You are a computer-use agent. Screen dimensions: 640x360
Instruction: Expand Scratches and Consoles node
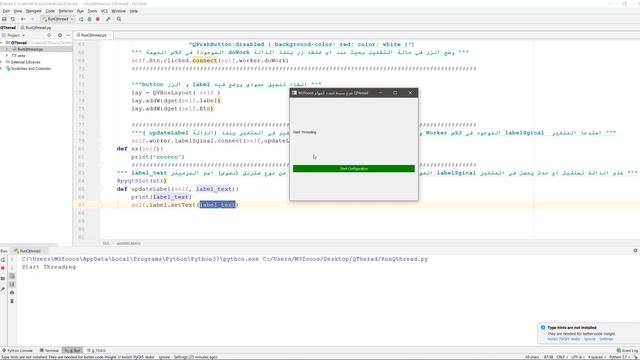pos(2,69)
